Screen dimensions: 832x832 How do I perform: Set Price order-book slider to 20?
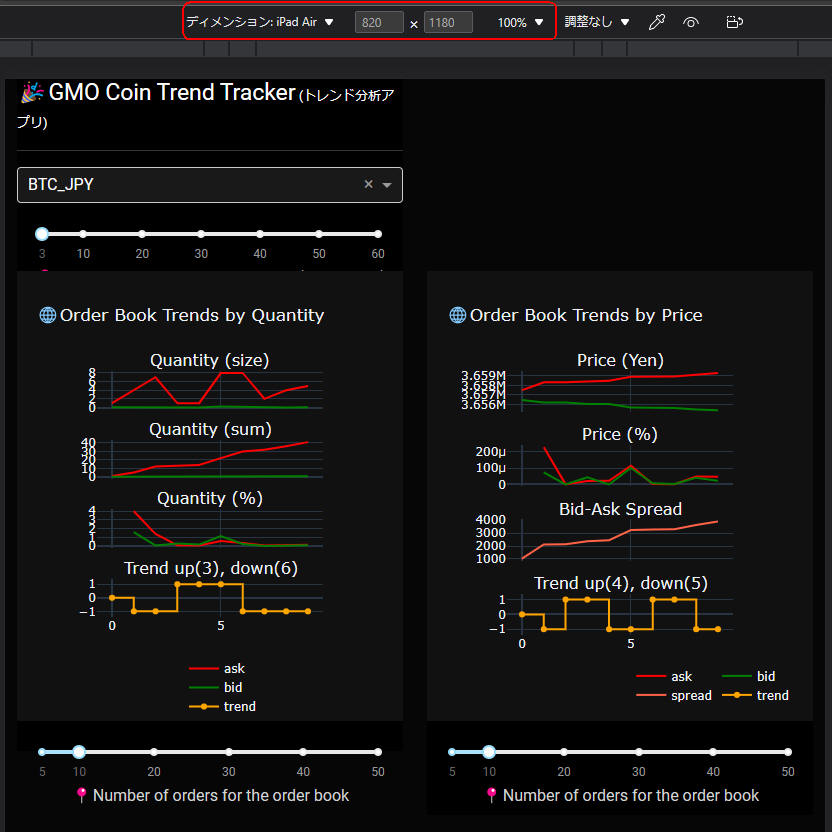pyautogui.click(x=564, y=752)
